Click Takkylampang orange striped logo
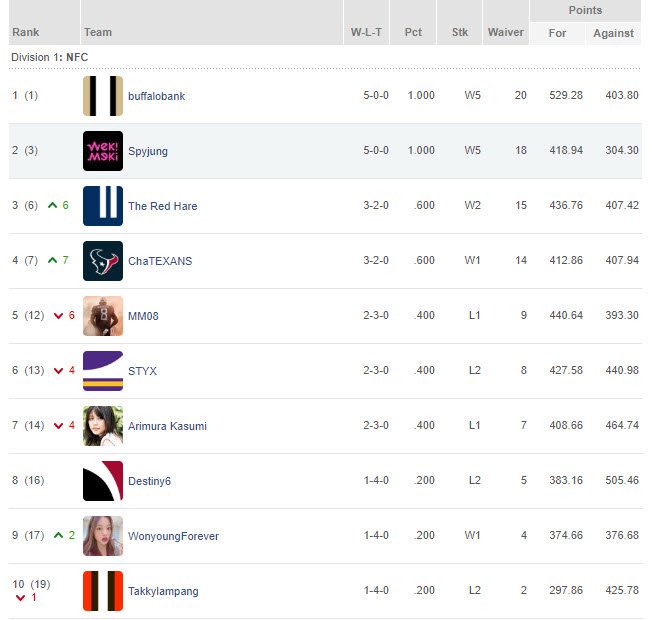The height and width of the screenshot is (620, 652). click(x=103, y=591)
